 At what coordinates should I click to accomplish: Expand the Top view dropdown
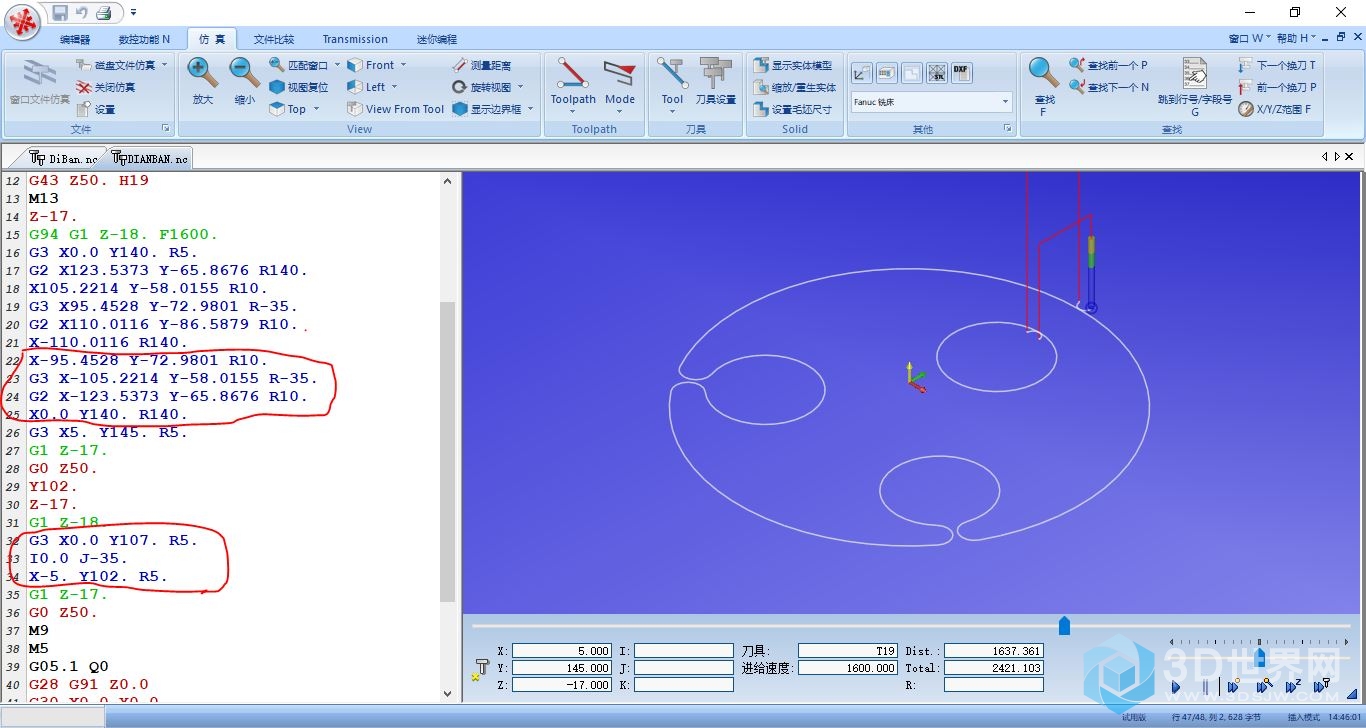[316, 109]
